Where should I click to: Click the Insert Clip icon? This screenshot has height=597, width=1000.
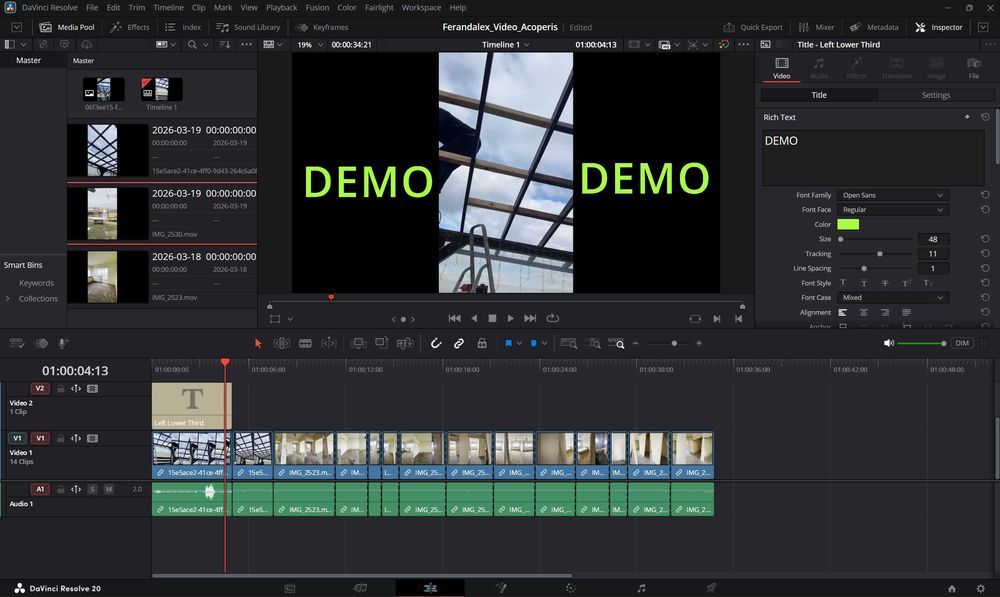tap(358, 343)
